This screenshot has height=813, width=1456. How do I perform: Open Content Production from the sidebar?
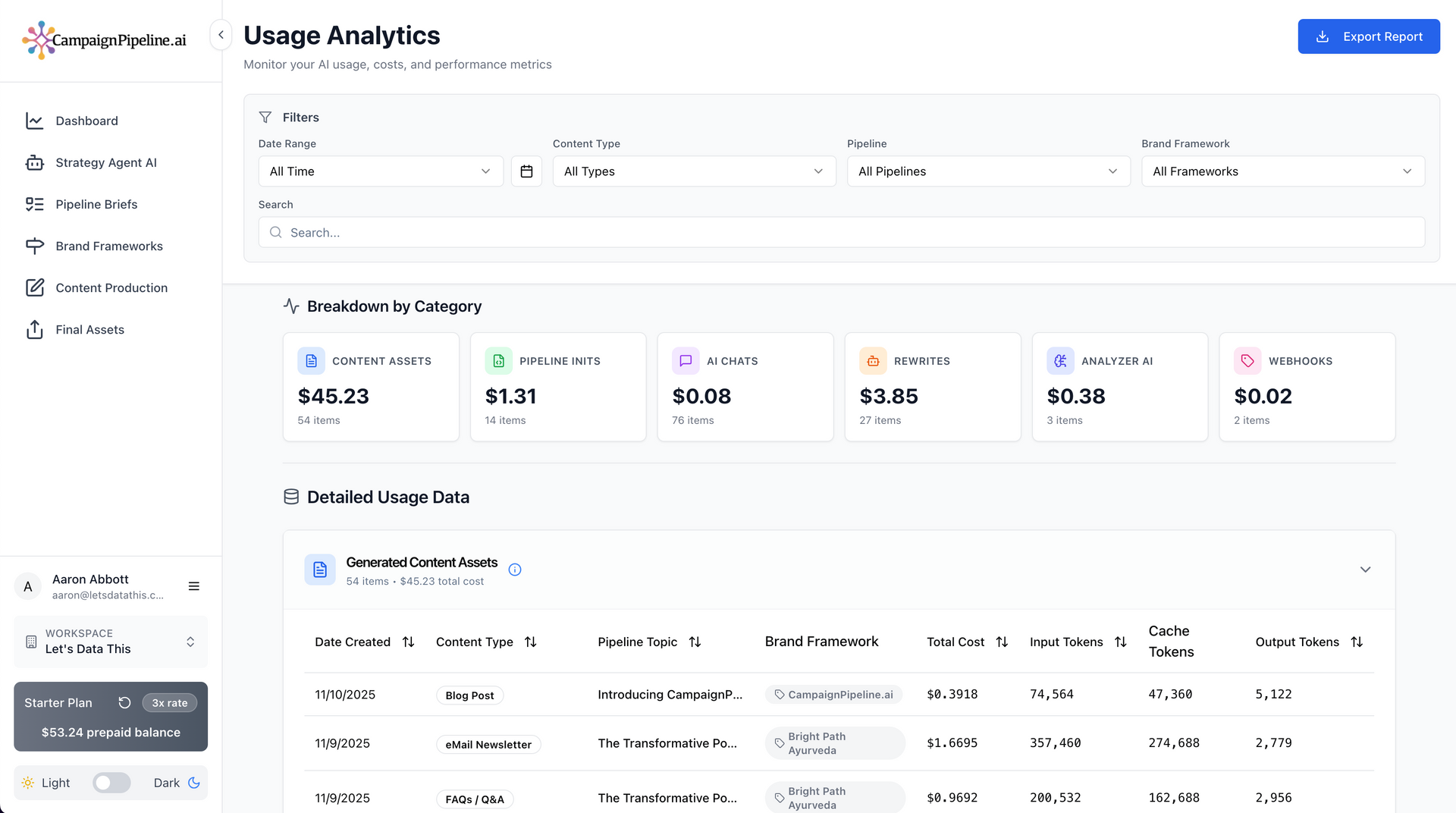(x=111, y=287)
